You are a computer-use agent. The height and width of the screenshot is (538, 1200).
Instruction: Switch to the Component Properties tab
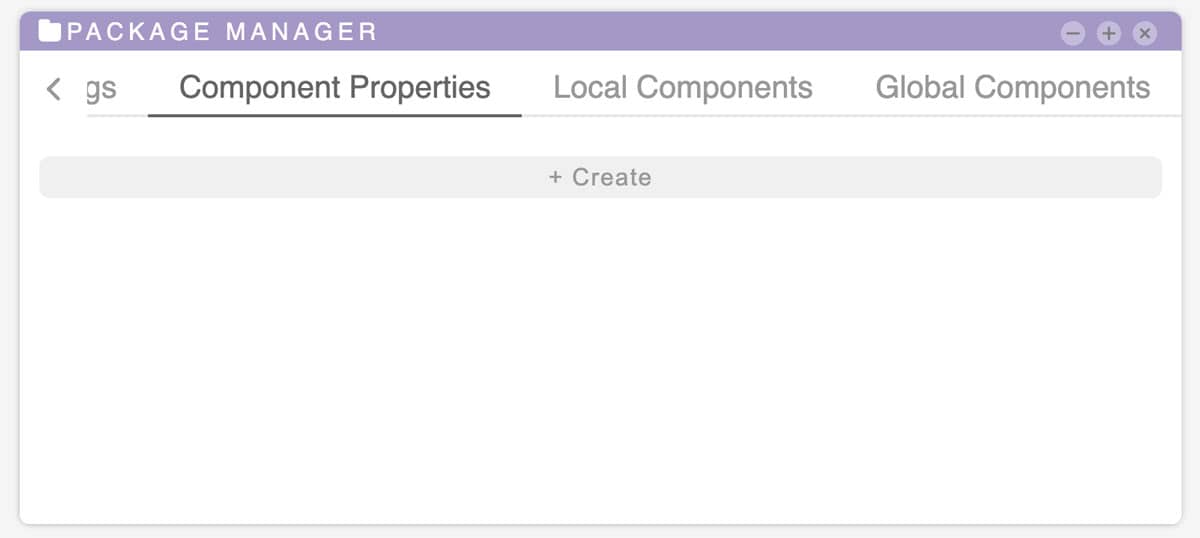pos(335,88)
